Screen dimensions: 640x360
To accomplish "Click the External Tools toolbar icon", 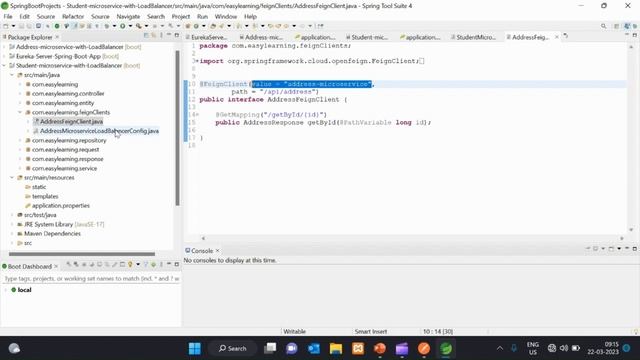I will 139,26.
